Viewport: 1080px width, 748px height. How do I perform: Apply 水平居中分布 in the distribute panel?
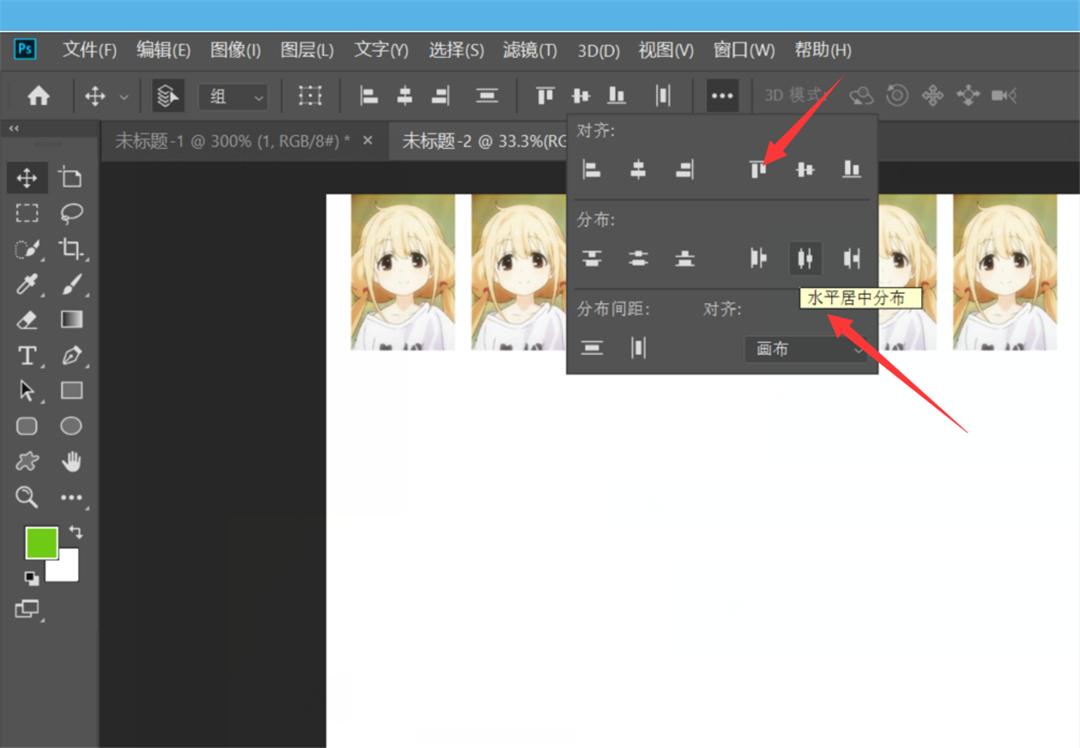(805, 258)
